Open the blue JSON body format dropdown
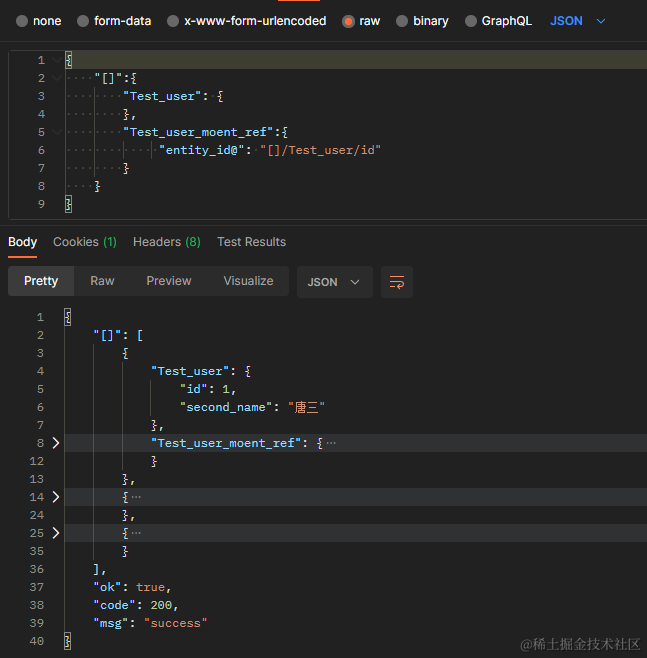 577,21
